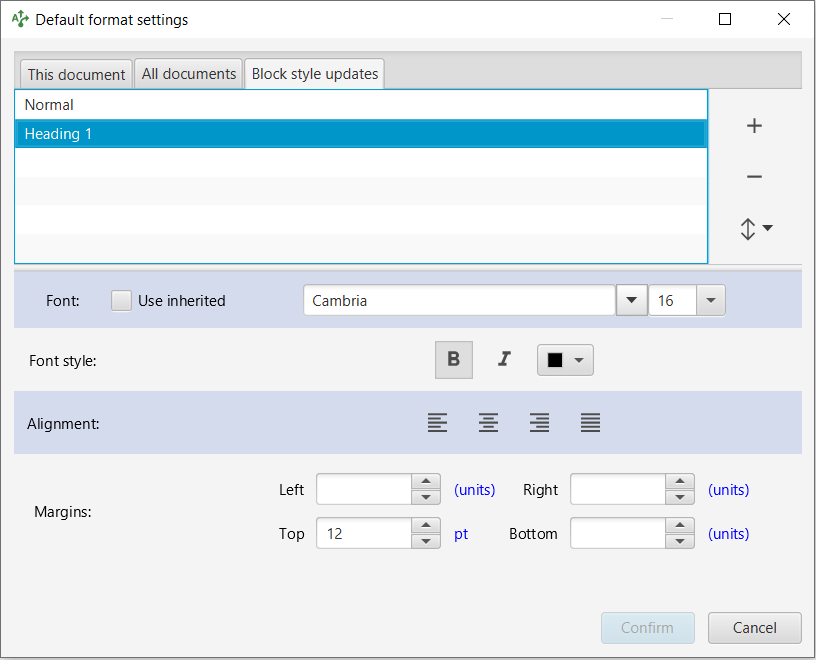The image size is (816, 660).
Task: Click the Bottom margin units link
Action: (729, 534)
